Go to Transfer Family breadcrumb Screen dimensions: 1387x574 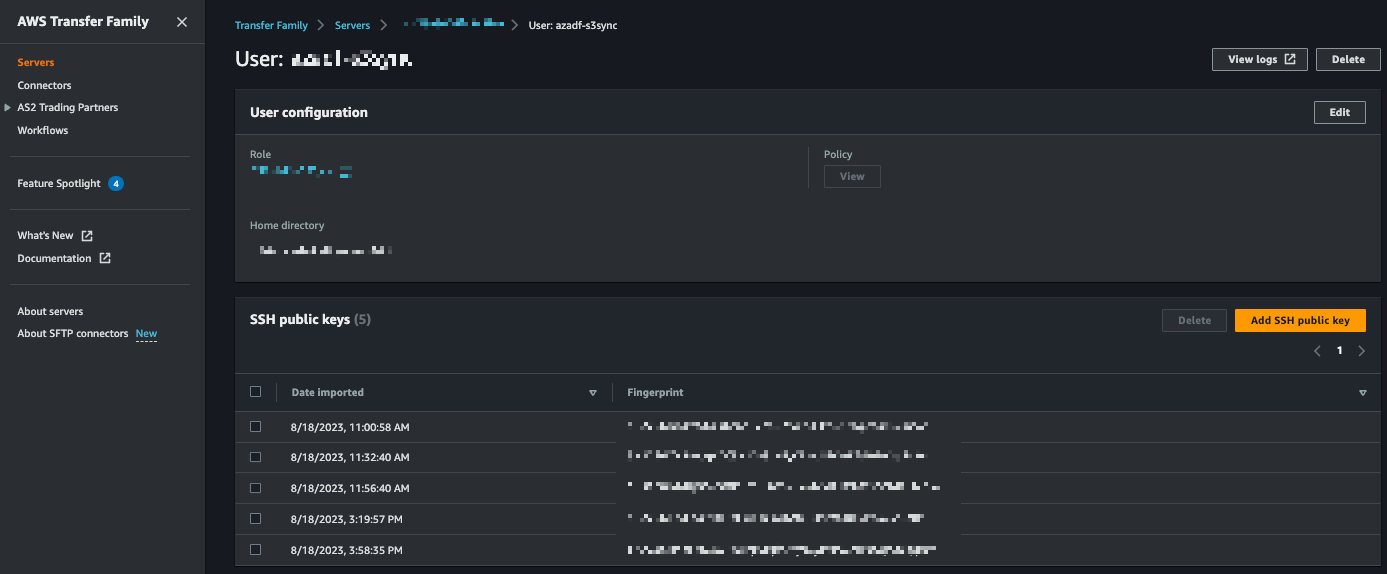272,25
